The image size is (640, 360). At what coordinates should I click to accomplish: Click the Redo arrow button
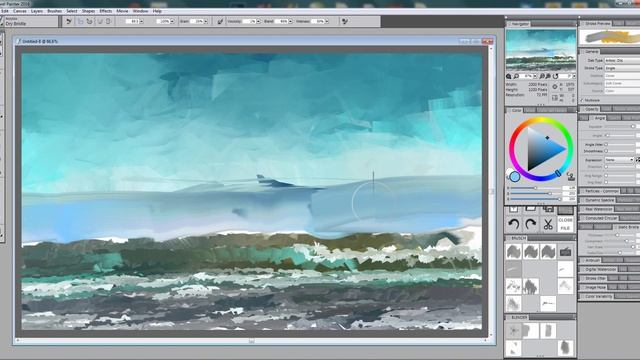[530, 224]
